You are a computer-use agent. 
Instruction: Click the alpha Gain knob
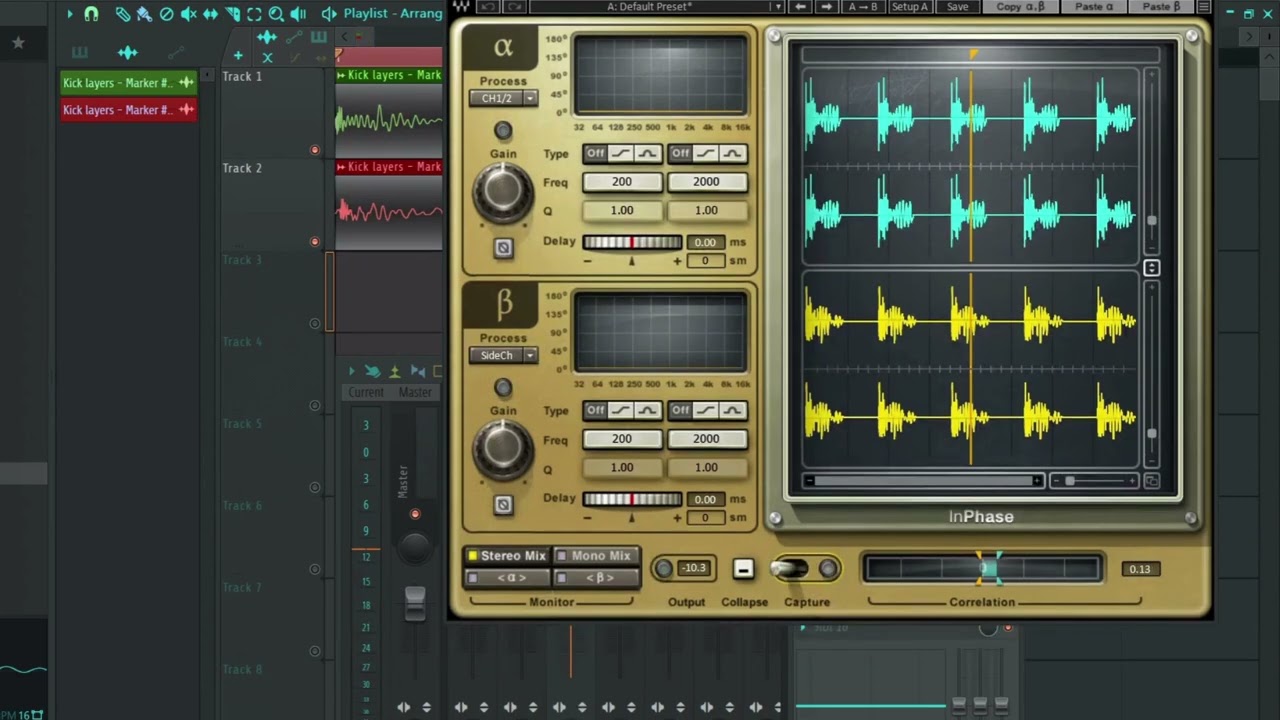point(502,192)
